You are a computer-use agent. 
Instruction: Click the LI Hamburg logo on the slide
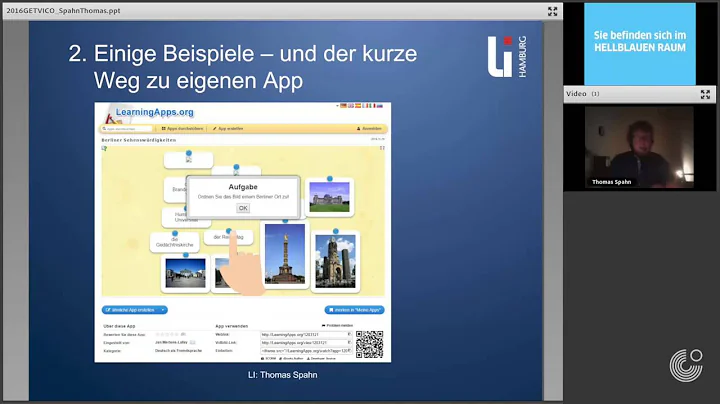click(x=507, y=56)
